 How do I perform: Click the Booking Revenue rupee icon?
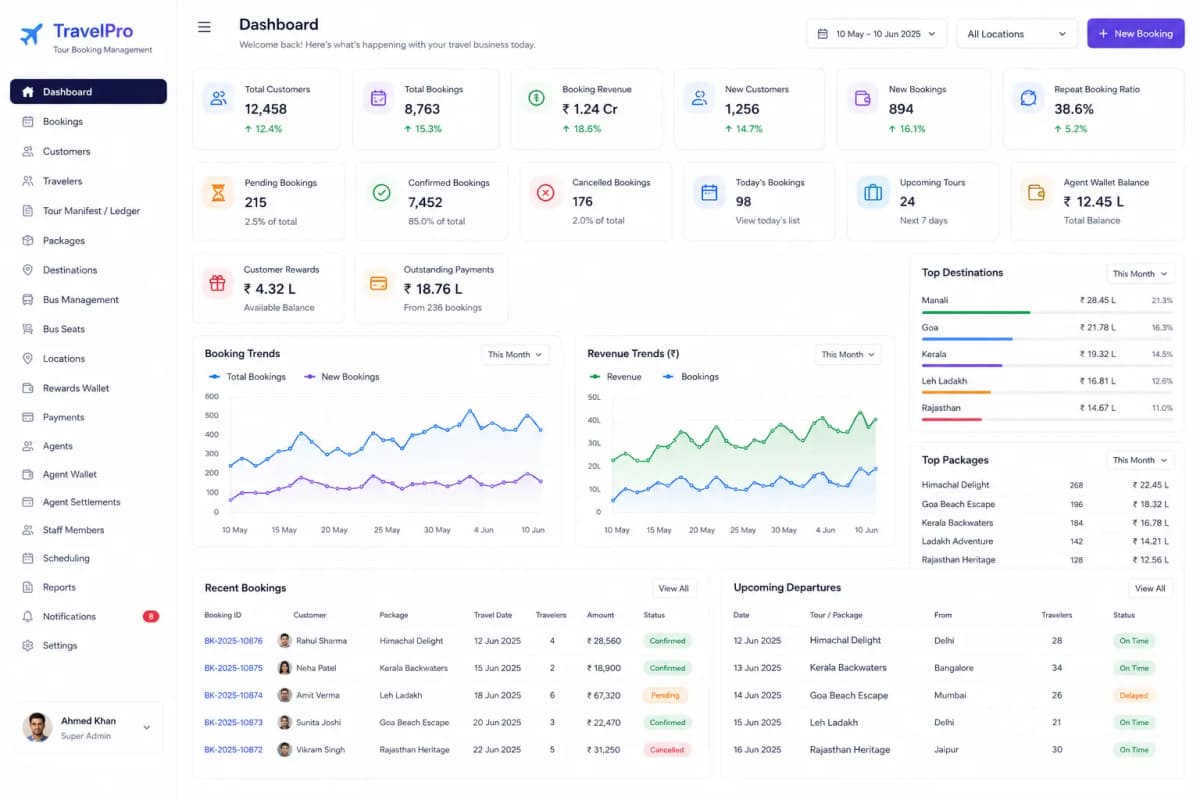click(537, 98)
